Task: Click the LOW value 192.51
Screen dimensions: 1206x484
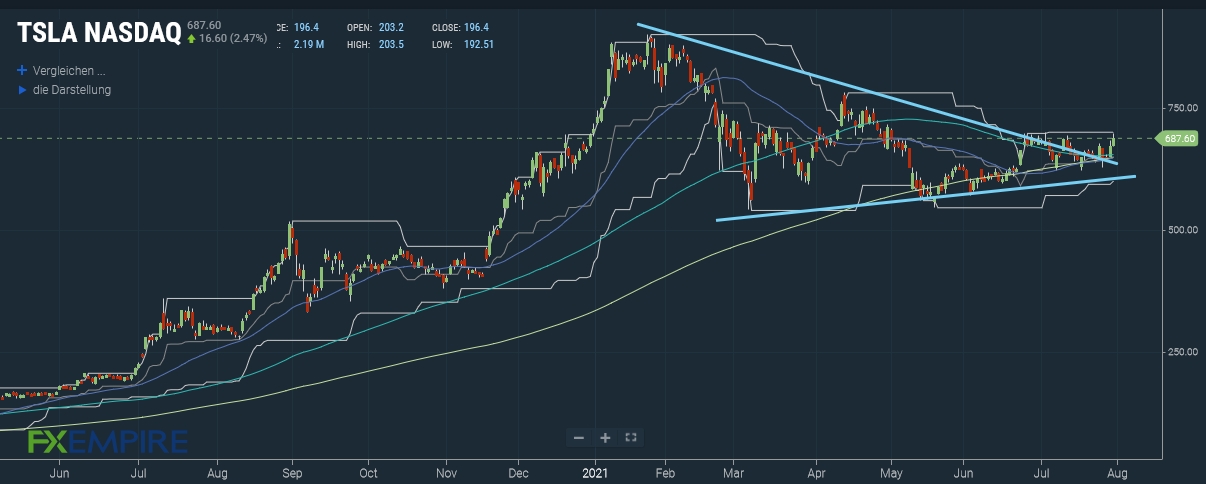Action: coord(479,44)
